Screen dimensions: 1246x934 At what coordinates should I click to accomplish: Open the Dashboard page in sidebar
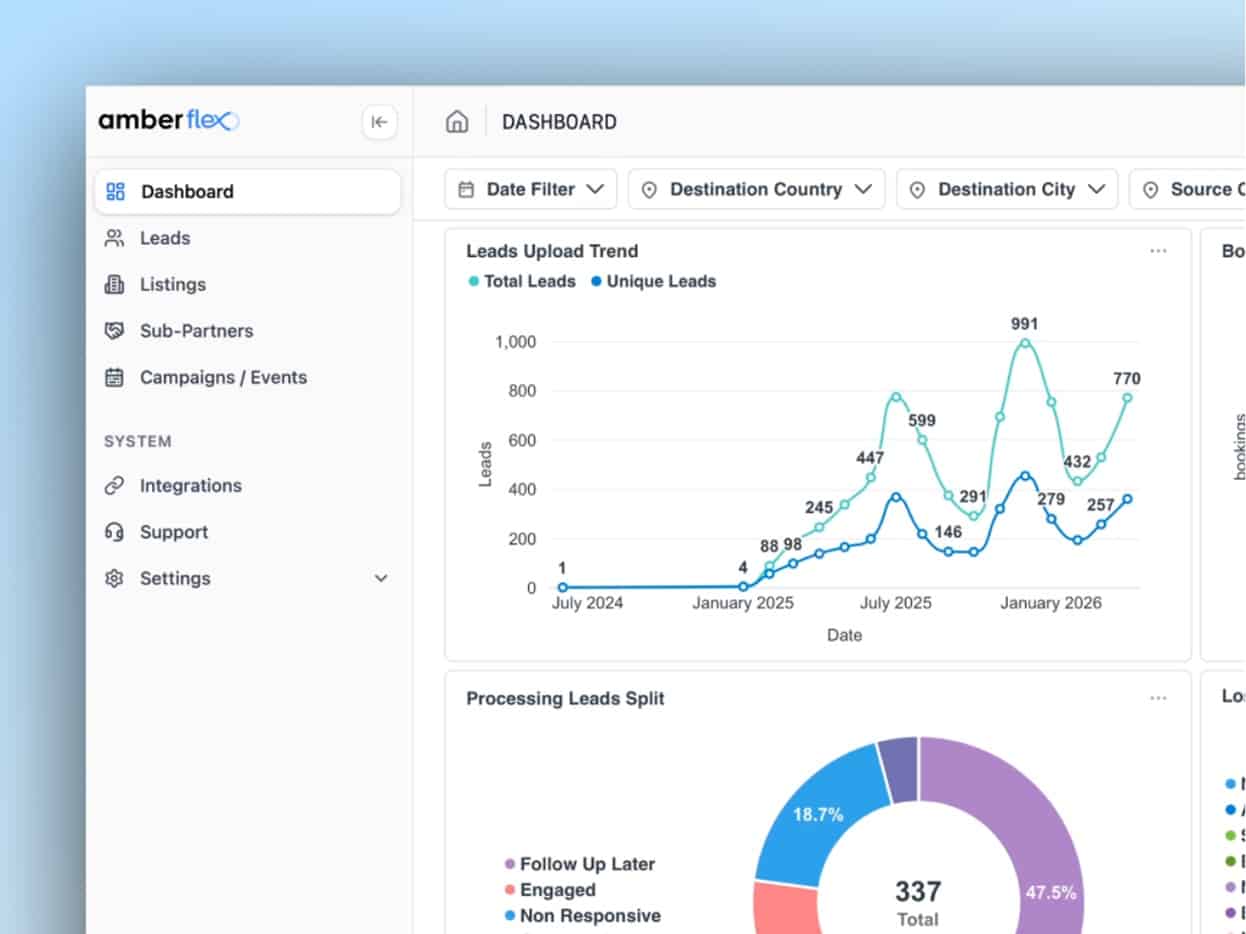(x=247, y=191)
